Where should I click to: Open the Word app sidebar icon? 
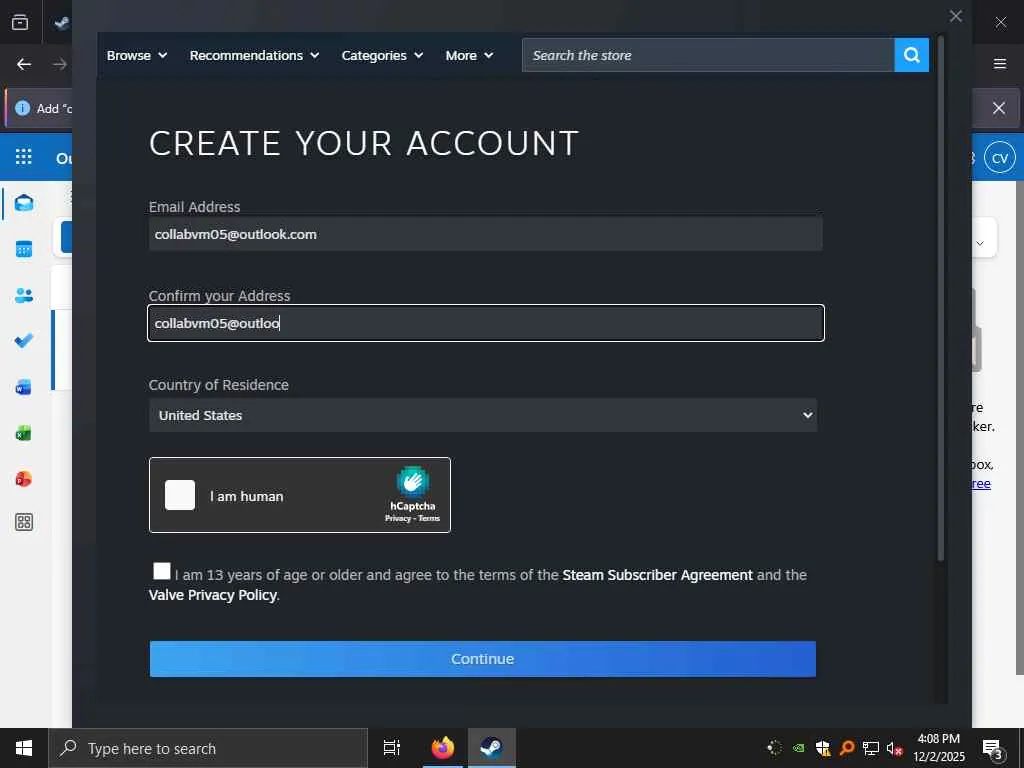(24, 387)
